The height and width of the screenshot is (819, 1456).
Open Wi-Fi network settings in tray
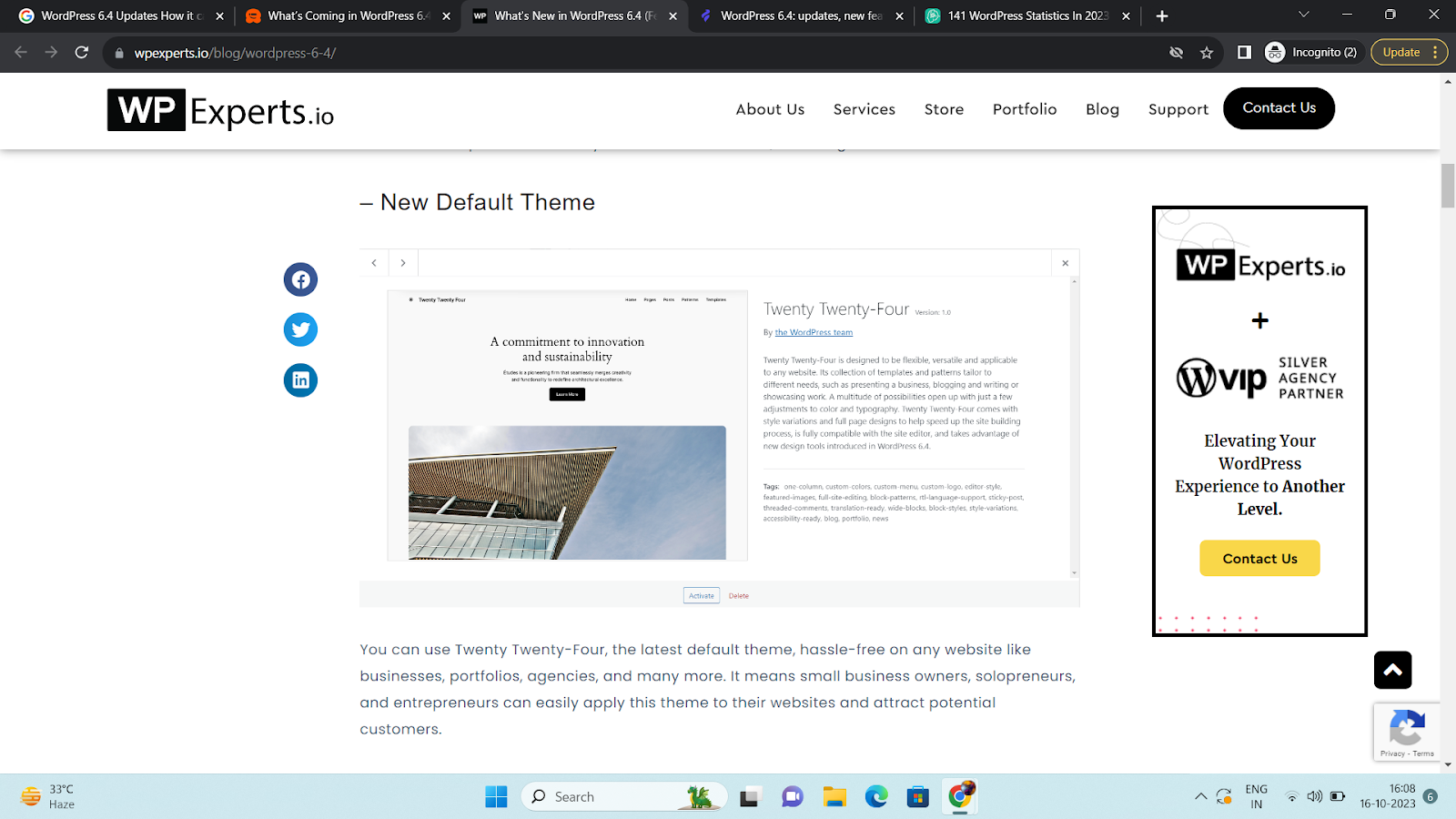1291,797
